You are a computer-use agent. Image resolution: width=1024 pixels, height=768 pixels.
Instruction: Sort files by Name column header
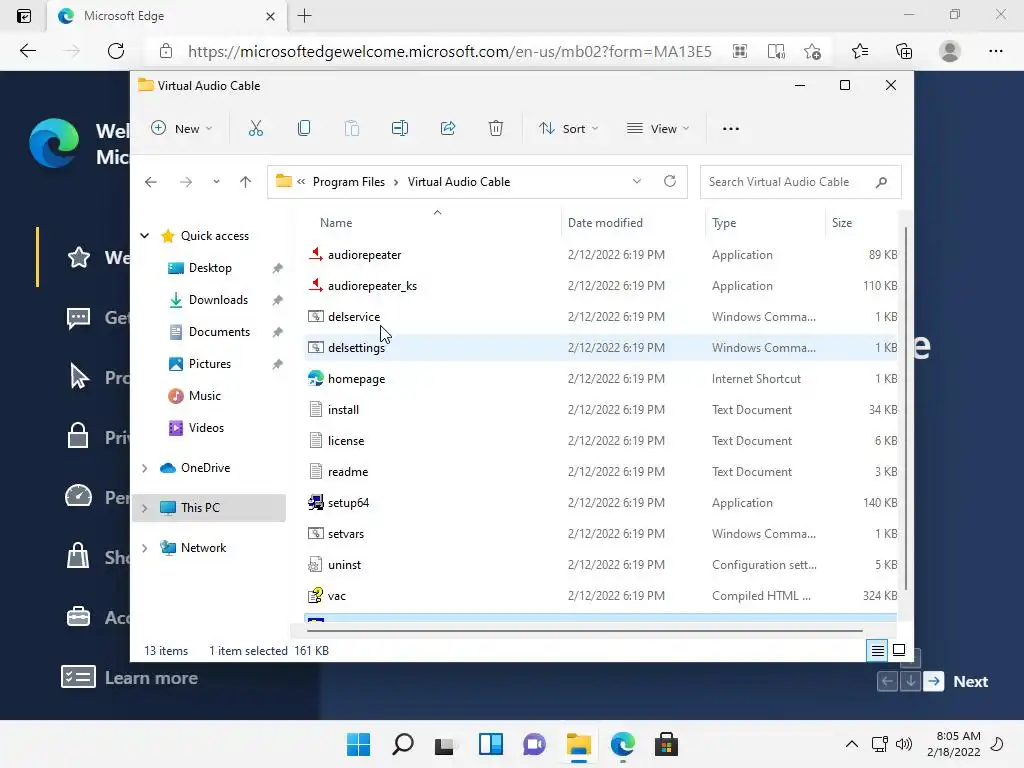click(336, 223)
